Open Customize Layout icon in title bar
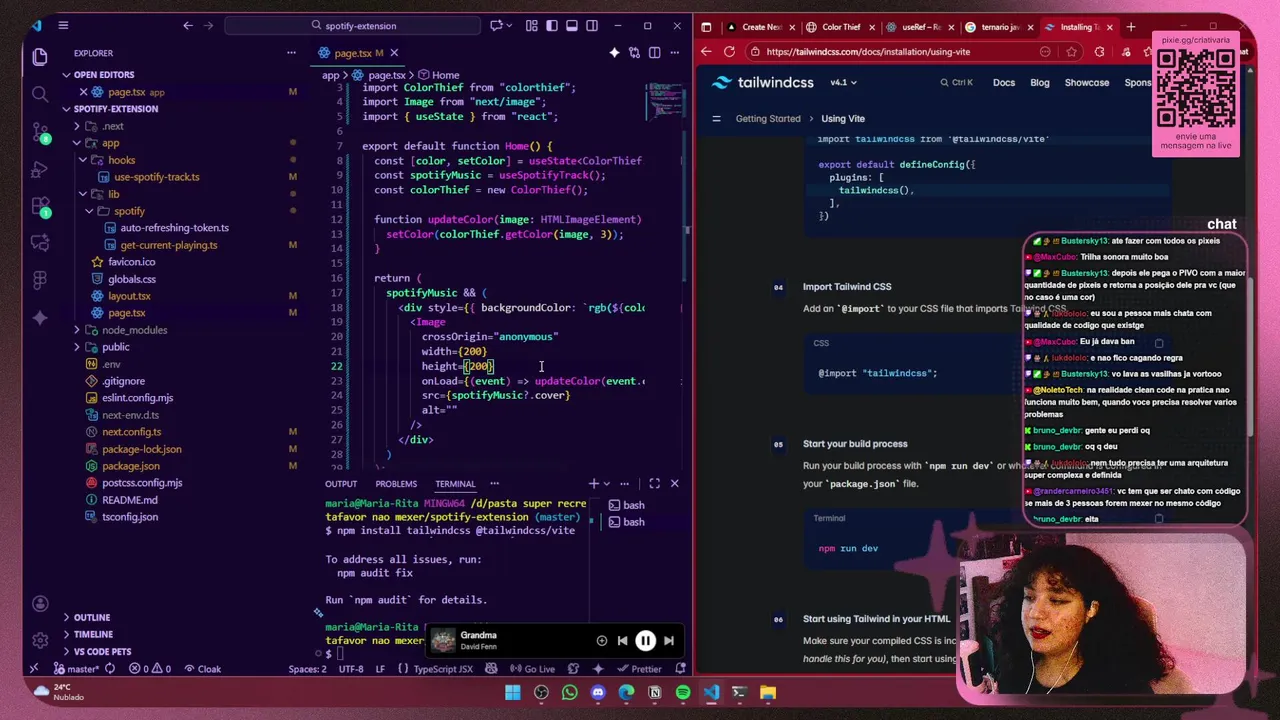Image resolution: width=1280 pixels, height=720 pixels. (x=531, y=26)
